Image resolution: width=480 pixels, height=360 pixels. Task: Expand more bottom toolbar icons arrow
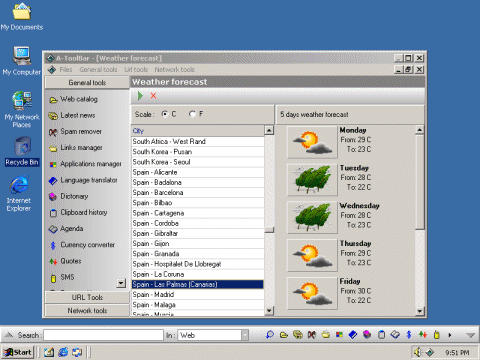[450, 335]
